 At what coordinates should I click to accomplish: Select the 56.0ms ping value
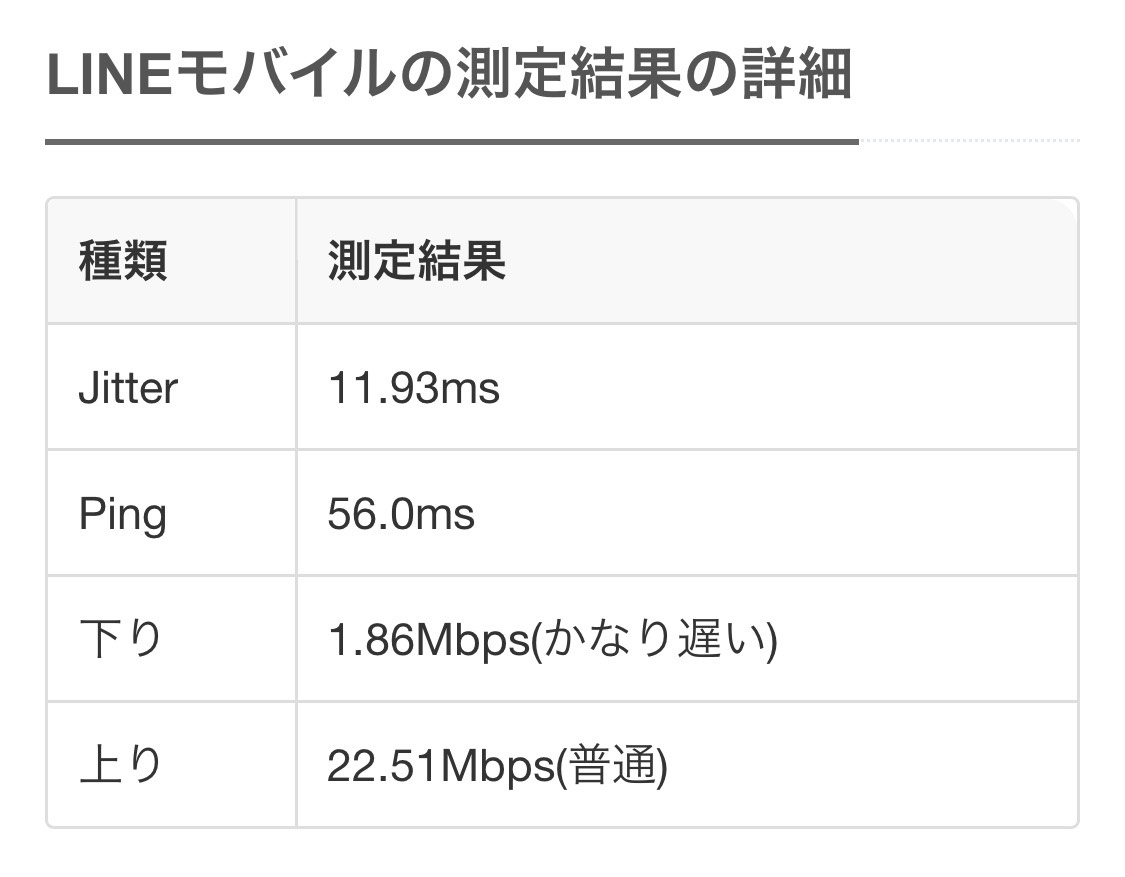pyautogui.click(x=401, y=515)
